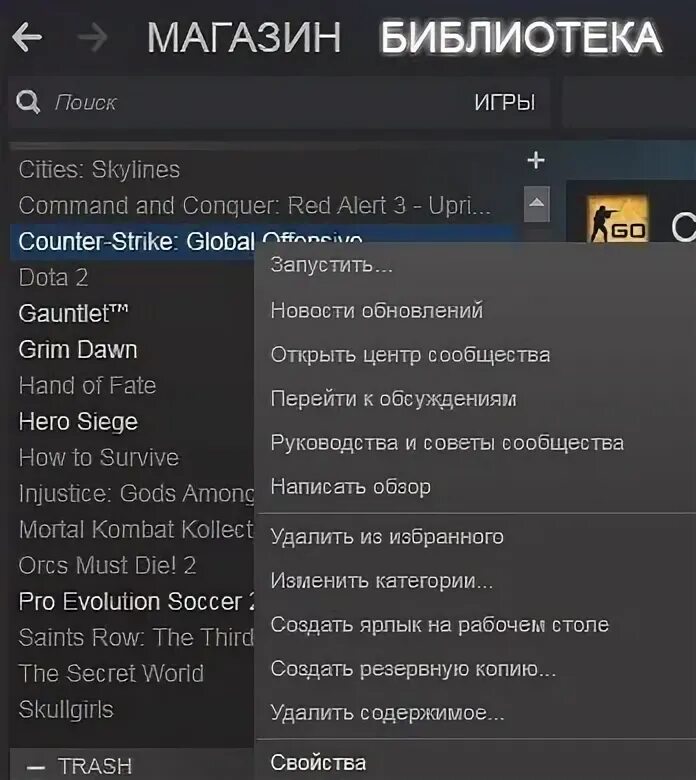Viewport: 696px width, 780px height.
Task: Open the ИГРЫ filter dropdown
Action: point(504,102)
